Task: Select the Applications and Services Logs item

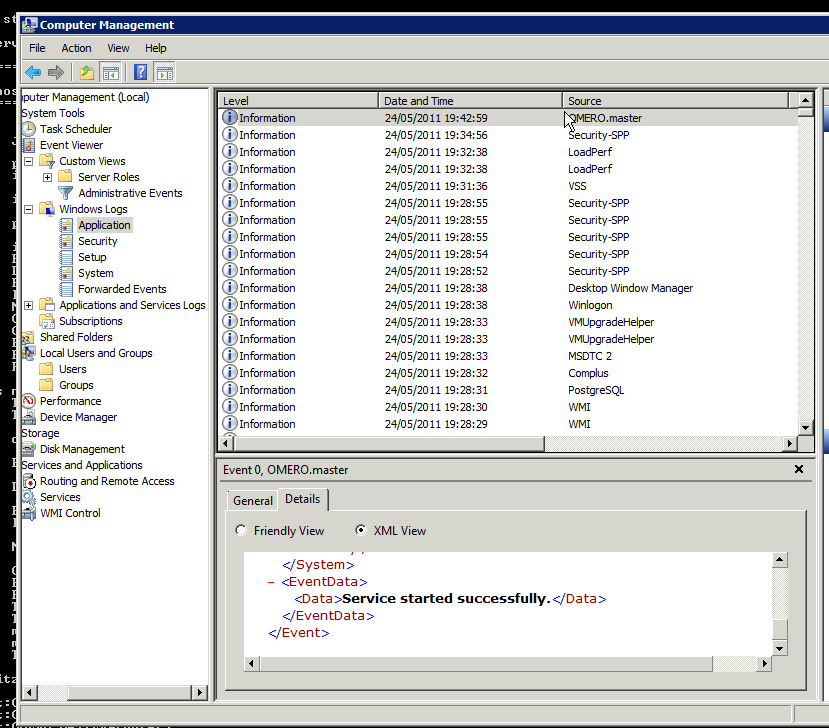Action: (132, 305)
